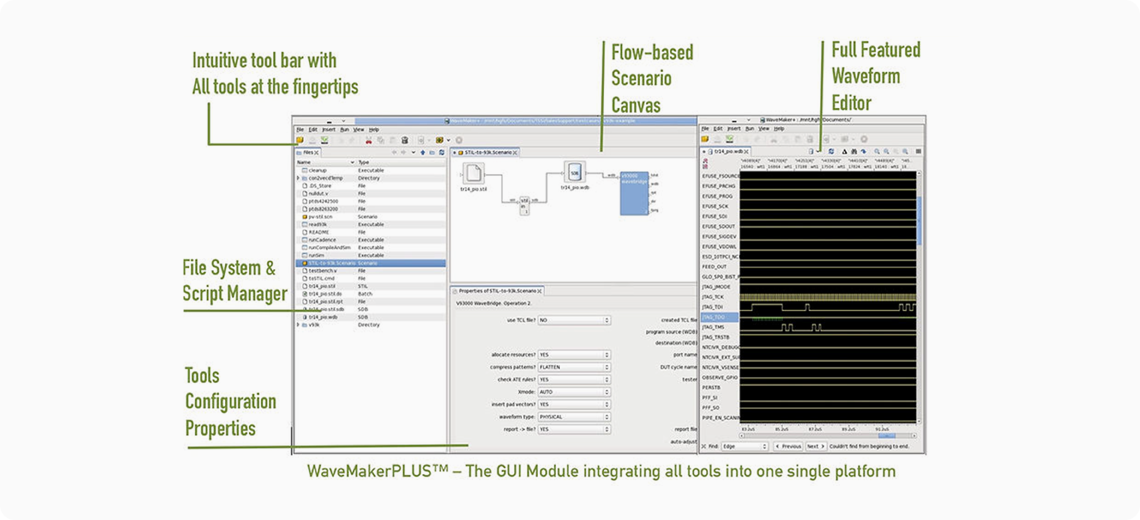Click zoom-in magnifier in waveform editor toolbar
Viewport: 1140px width, 520px height.
click(x=877, y=151)
